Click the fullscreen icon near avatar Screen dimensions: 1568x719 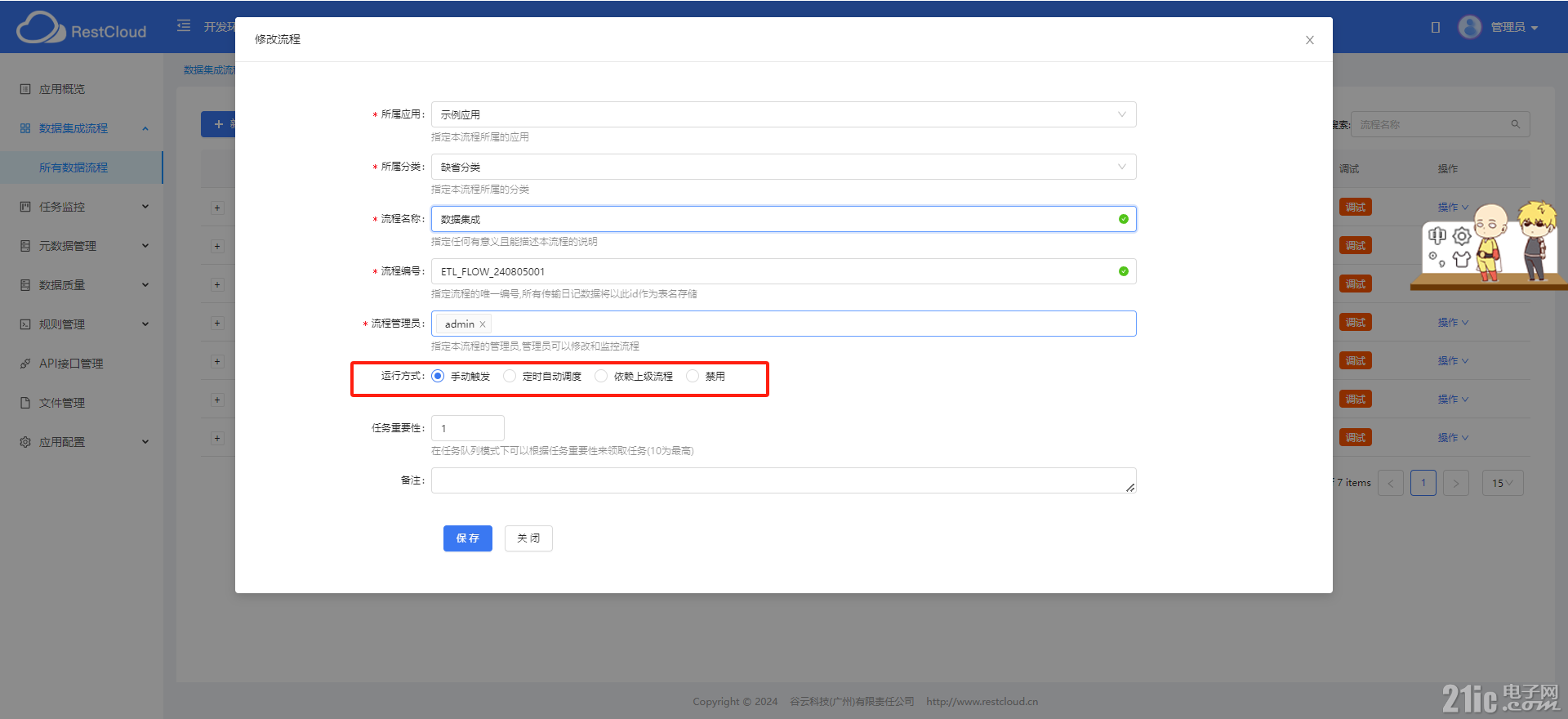1435,28
